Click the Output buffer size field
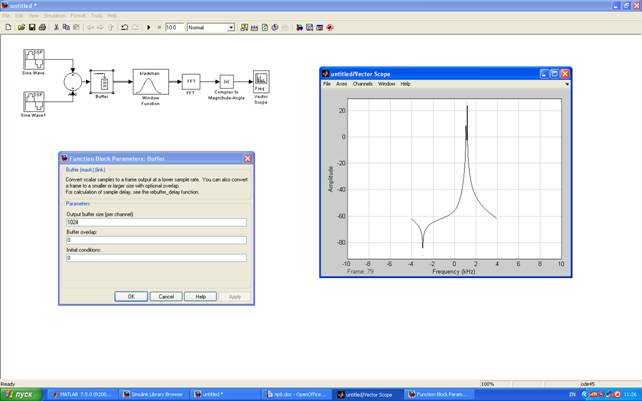 tap(156, 222)
